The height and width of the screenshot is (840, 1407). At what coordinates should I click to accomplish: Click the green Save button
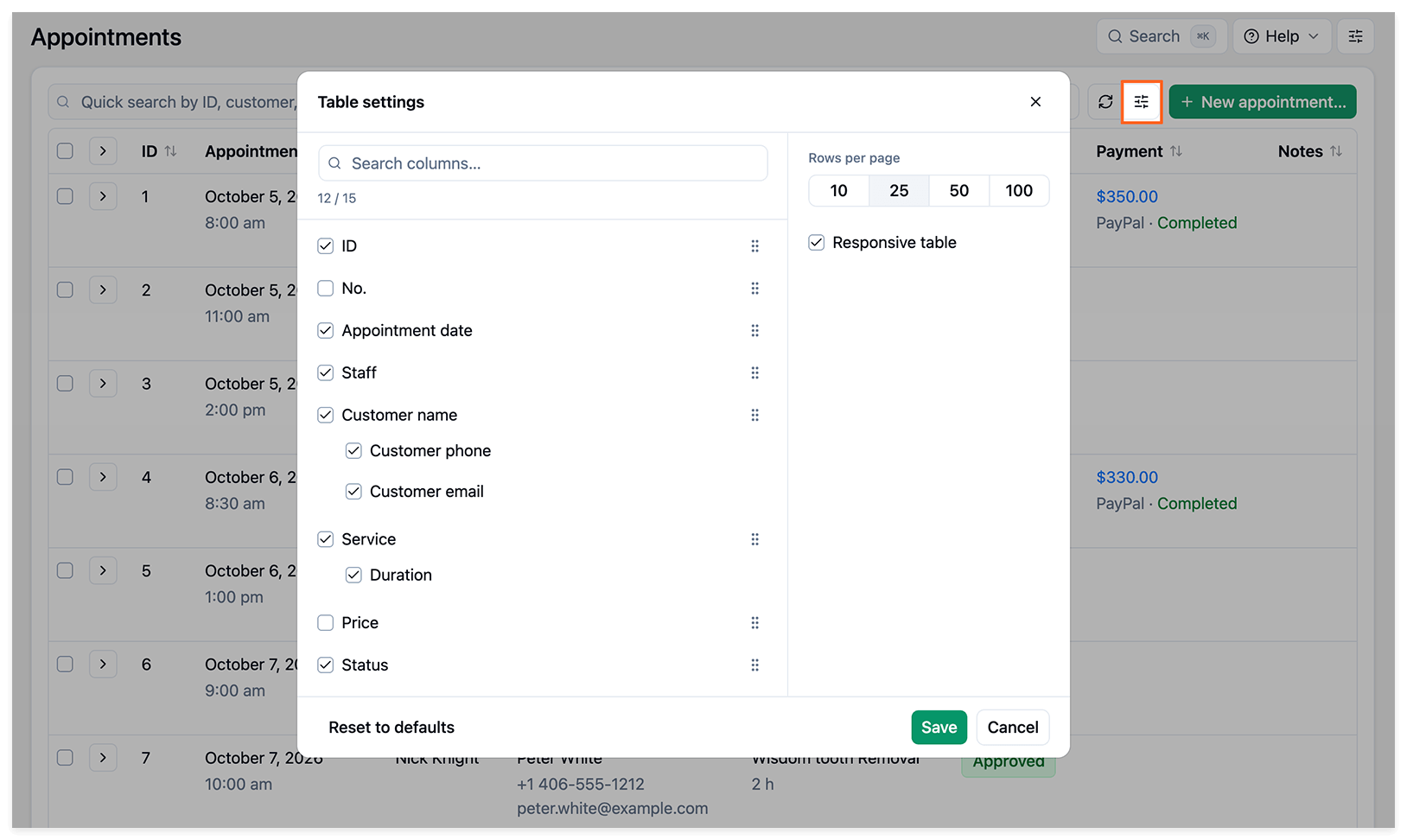939,728
